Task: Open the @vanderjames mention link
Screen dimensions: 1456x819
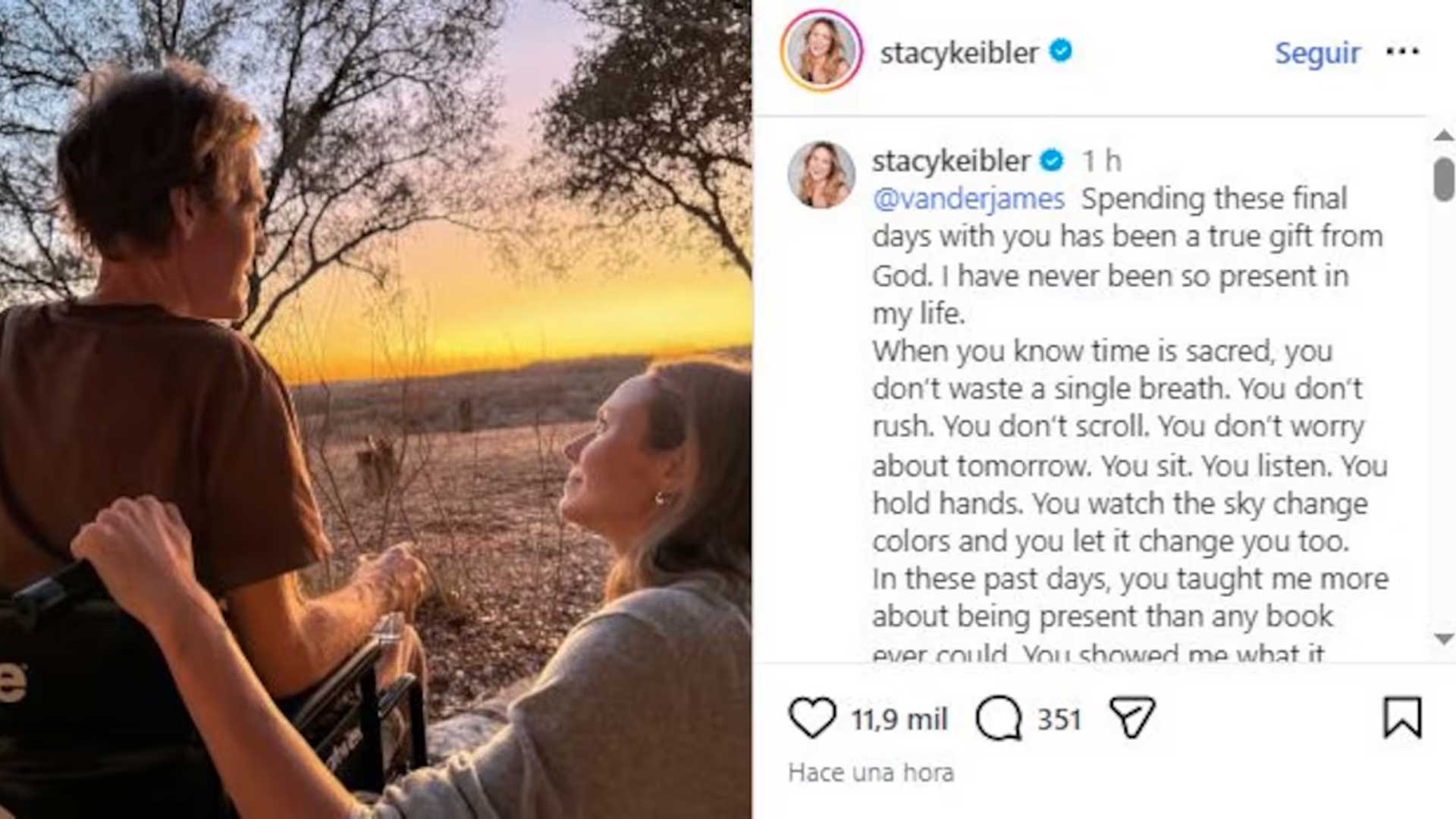Action: (968, 199)
